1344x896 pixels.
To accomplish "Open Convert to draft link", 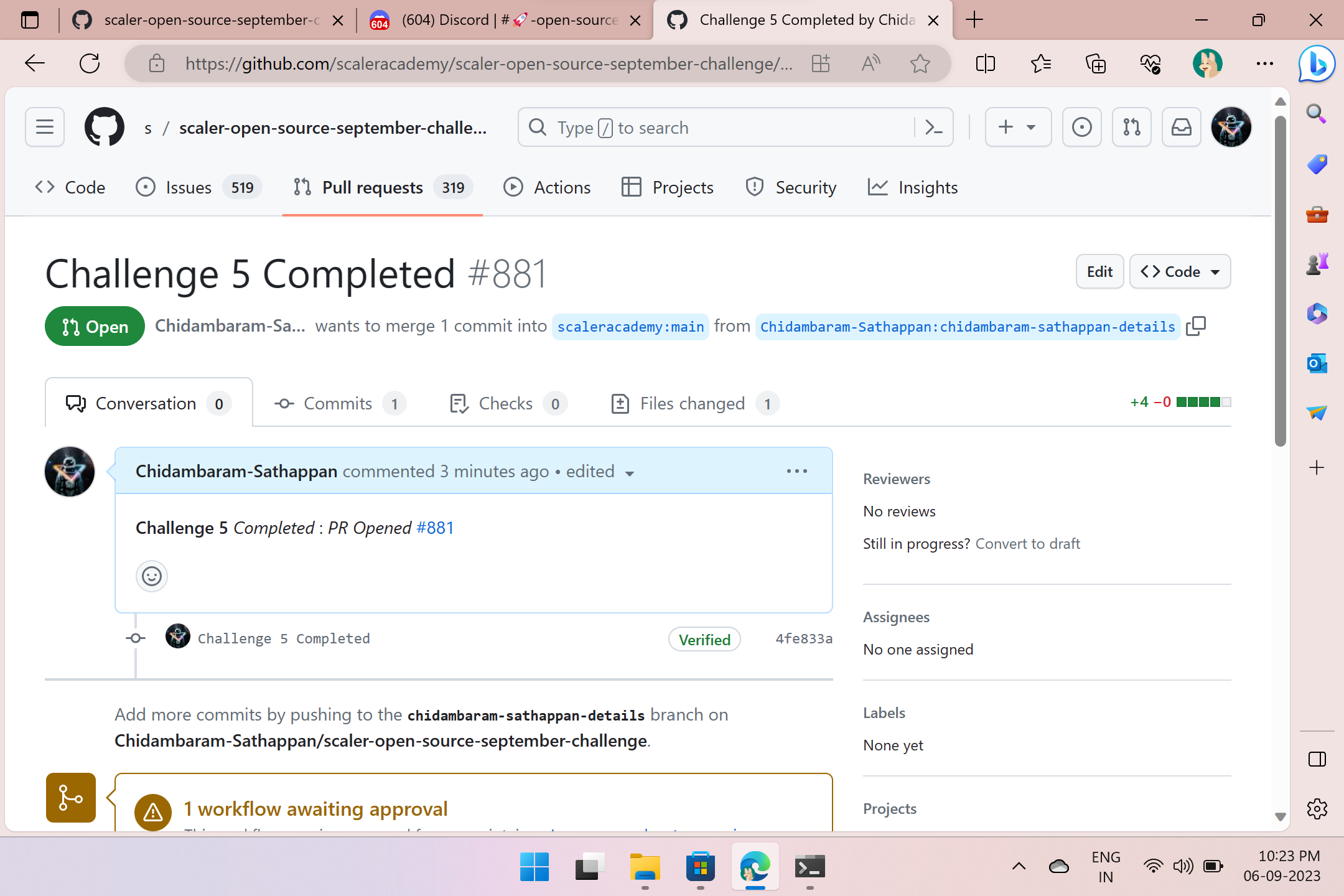I will (x=1028, y=543).
